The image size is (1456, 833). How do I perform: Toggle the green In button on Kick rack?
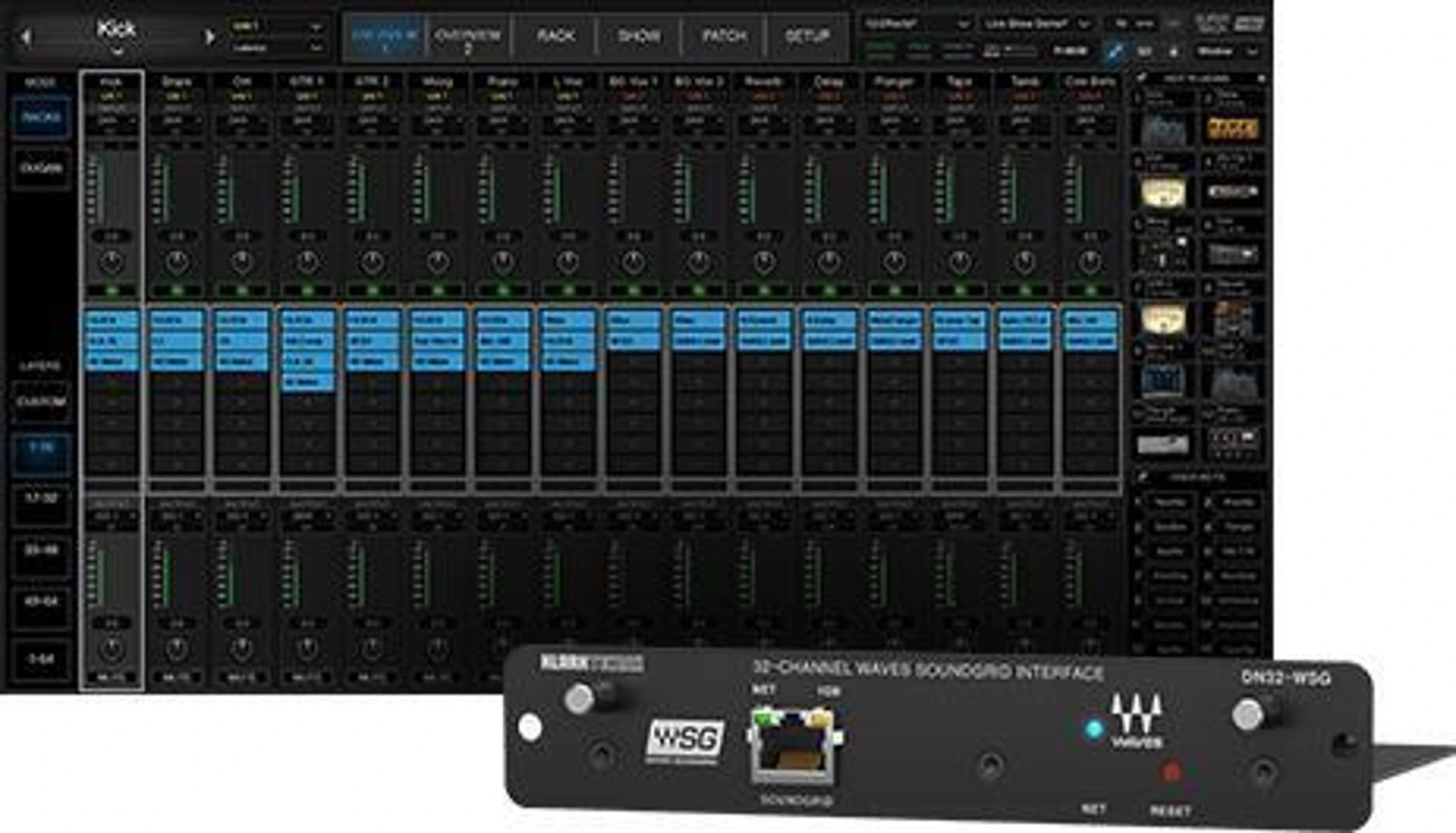[x=112, y=290]
